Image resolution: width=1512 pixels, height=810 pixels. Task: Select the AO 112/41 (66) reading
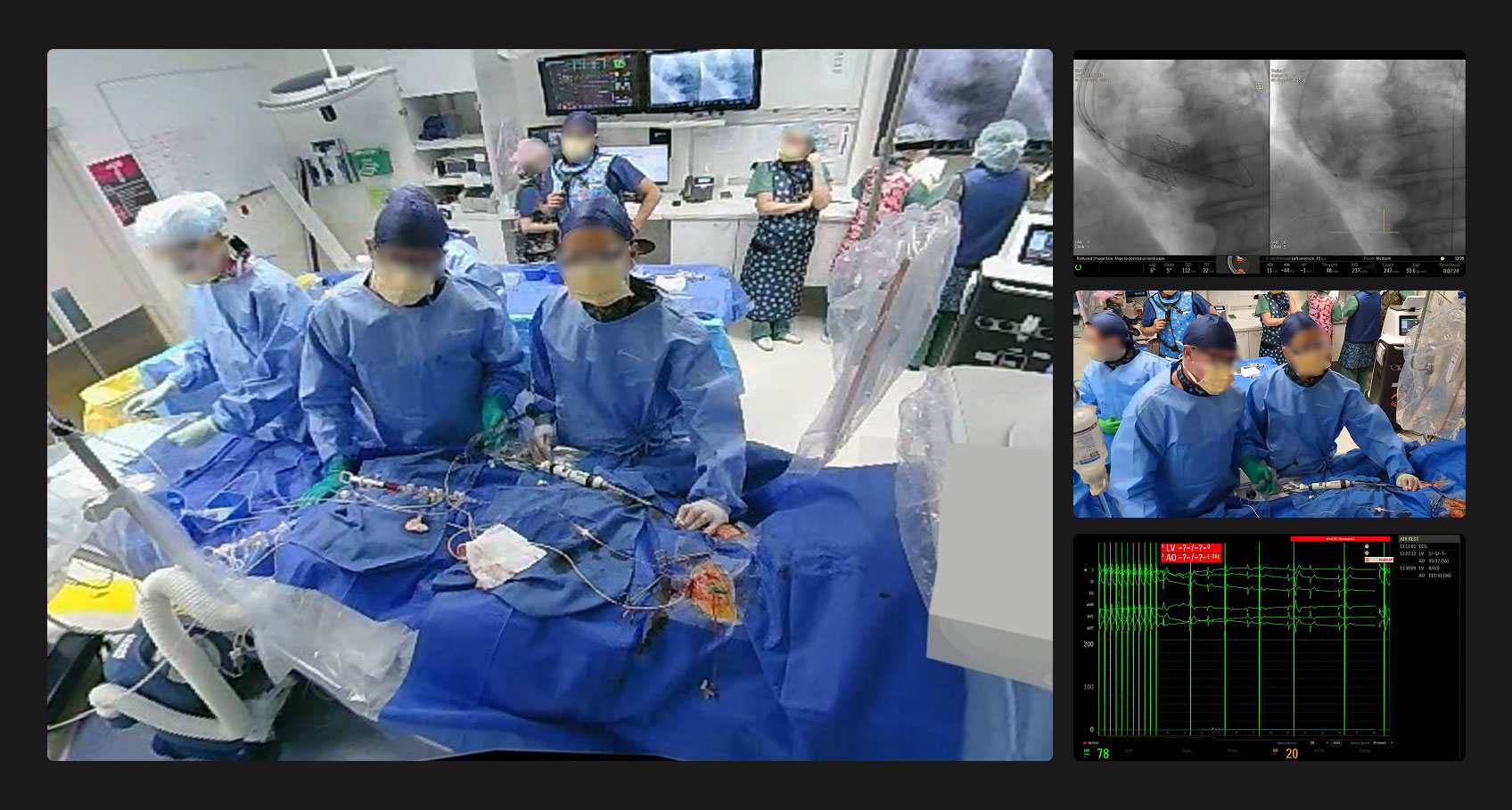pyautogui.click(x=1435, y=575)
